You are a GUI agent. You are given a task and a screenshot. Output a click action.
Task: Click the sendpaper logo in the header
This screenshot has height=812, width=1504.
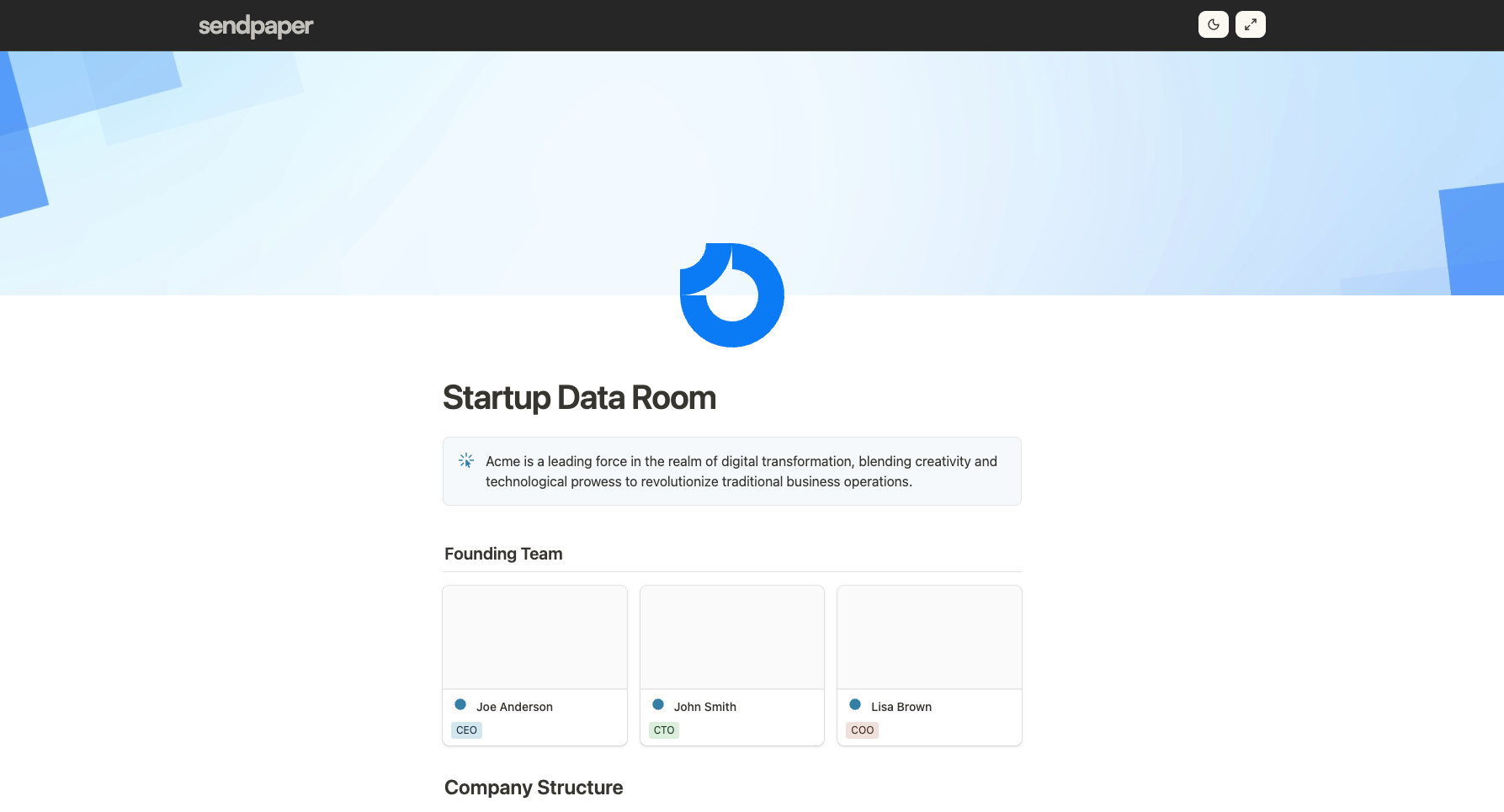[x=255, y=25]
